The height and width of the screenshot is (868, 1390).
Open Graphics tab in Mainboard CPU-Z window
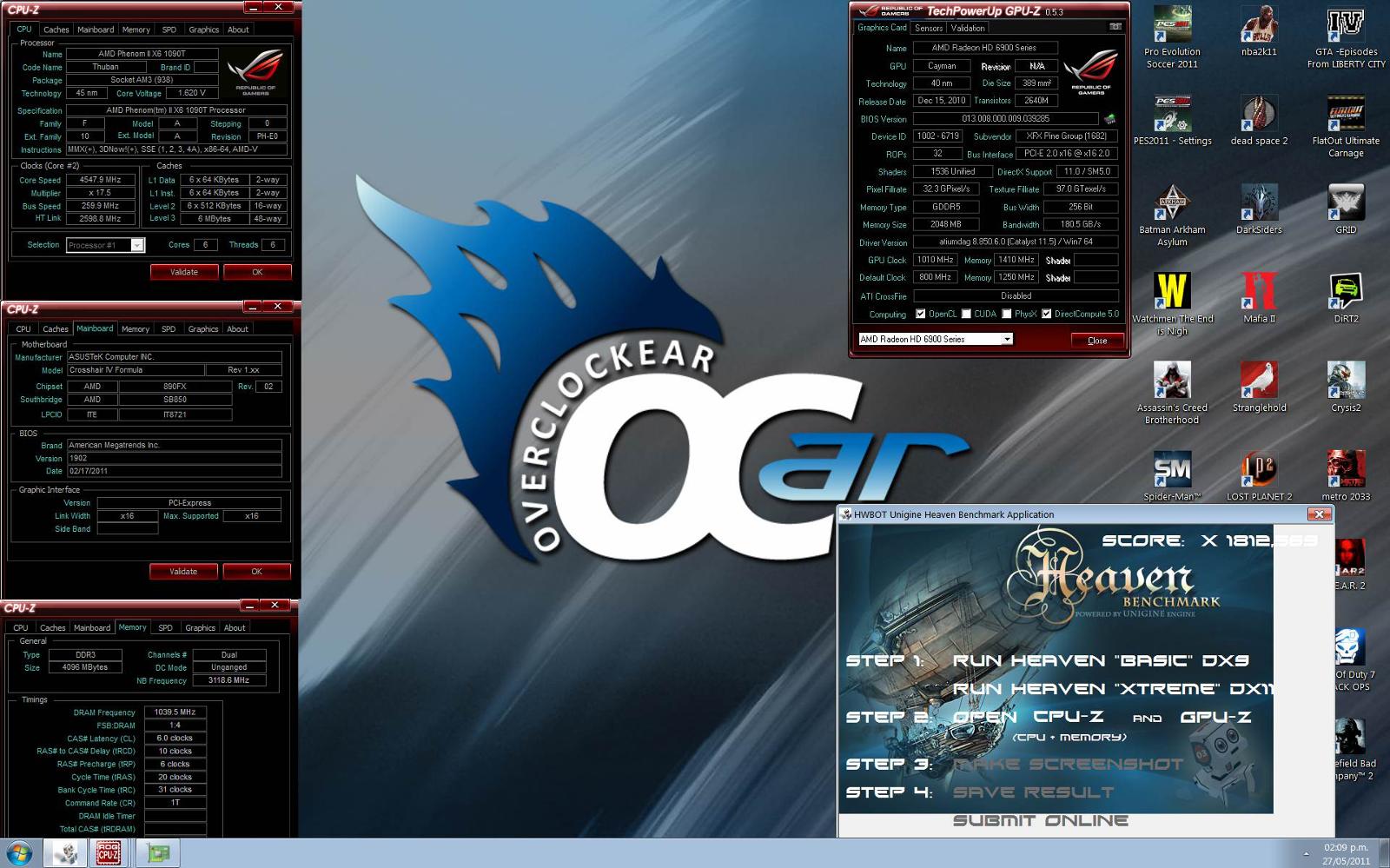click(x=203, y=328)
